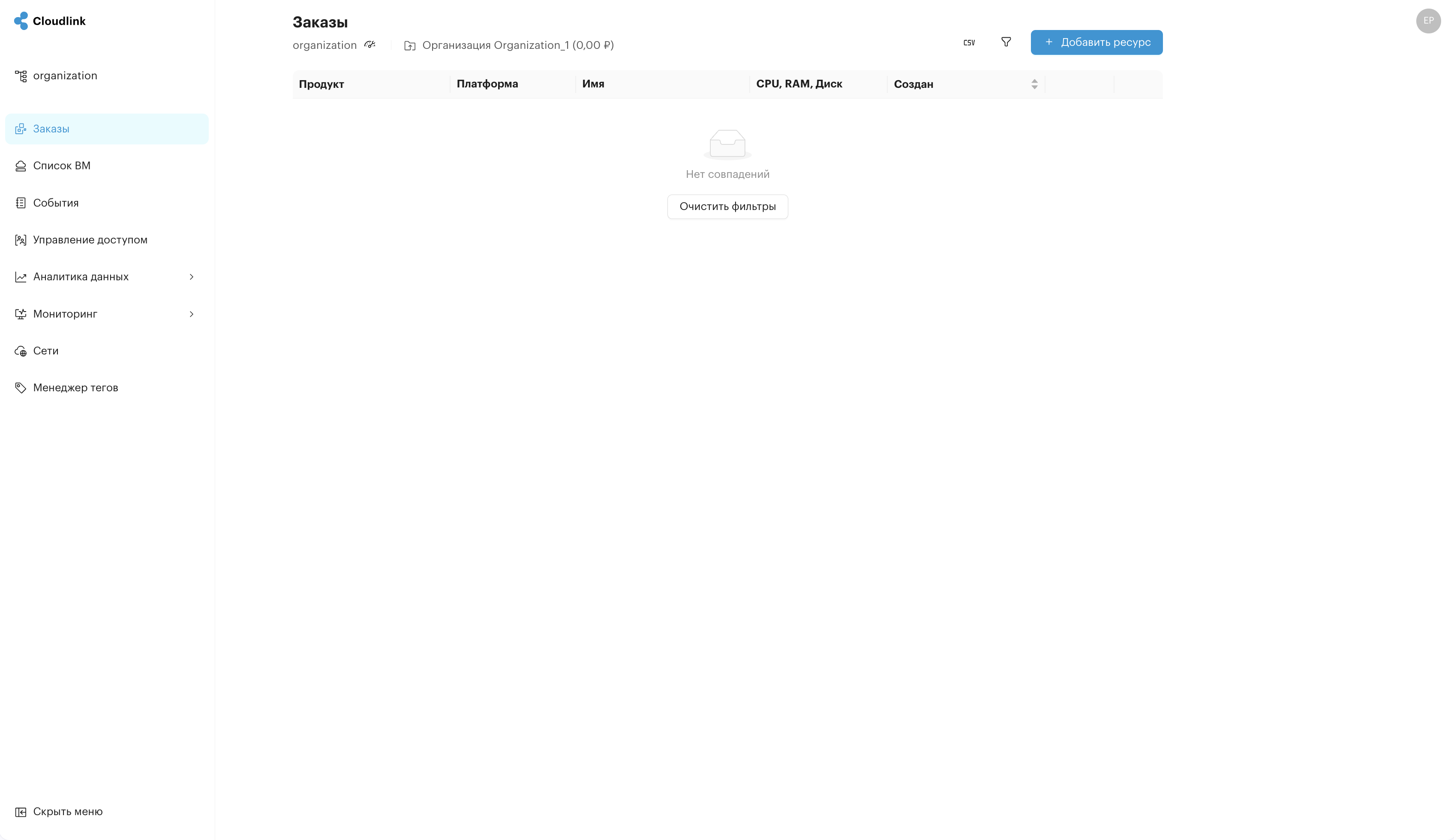Expand the Аналитика данных submenu chevron

(192, 277)
